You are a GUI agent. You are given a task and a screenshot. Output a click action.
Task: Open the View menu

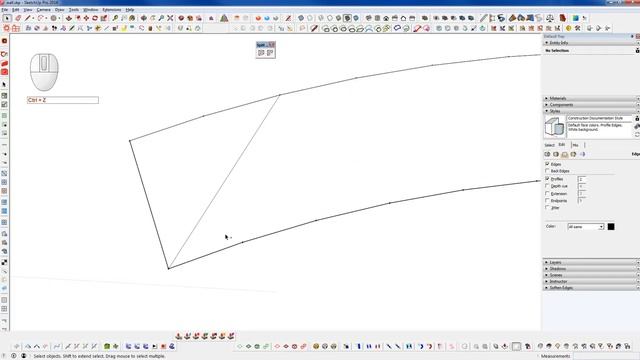28,9
